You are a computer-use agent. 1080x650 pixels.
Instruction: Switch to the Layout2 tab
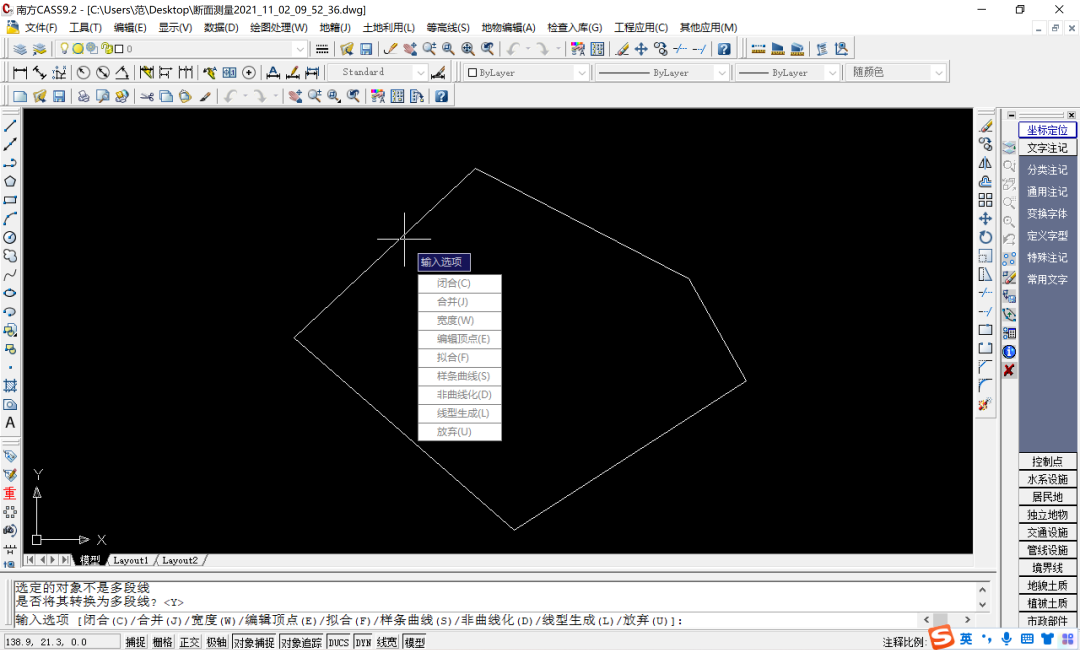pos(180,560)
